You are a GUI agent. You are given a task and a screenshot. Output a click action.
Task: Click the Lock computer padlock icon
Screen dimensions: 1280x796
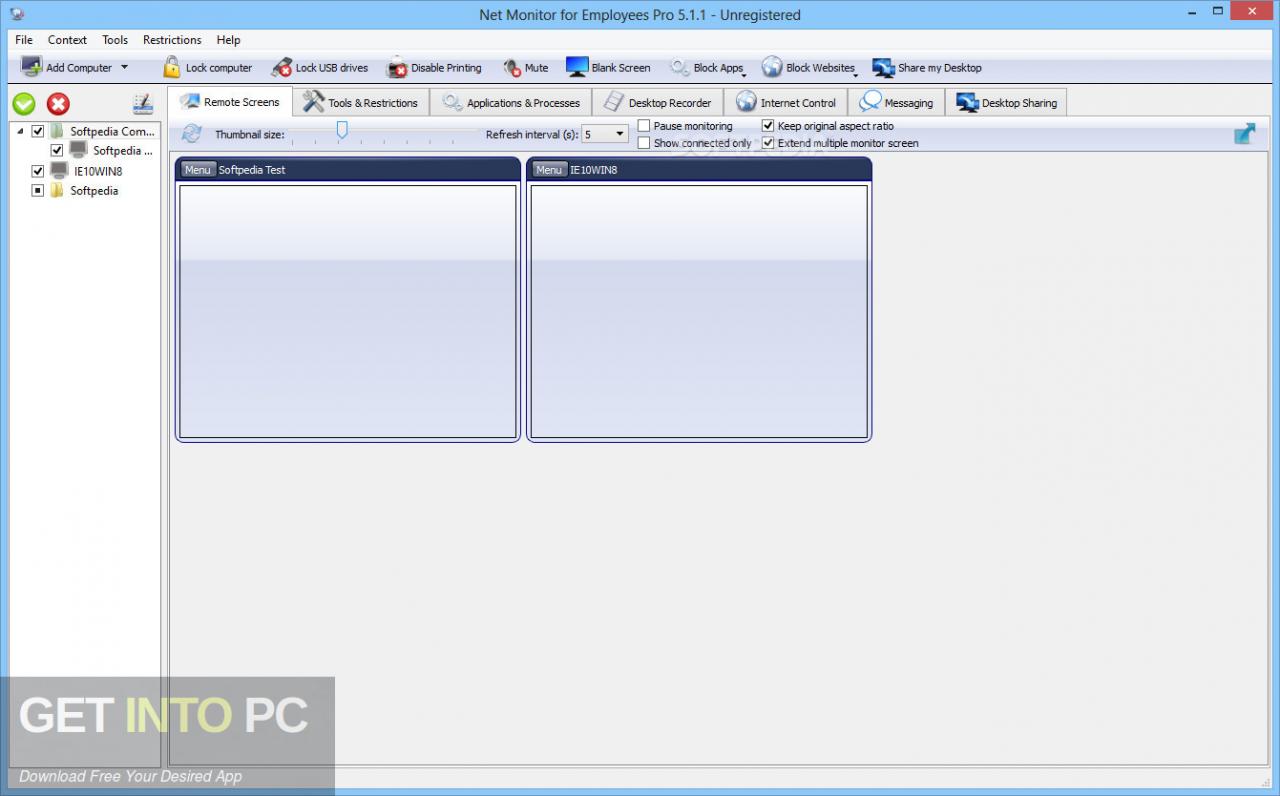click(172, 67)
